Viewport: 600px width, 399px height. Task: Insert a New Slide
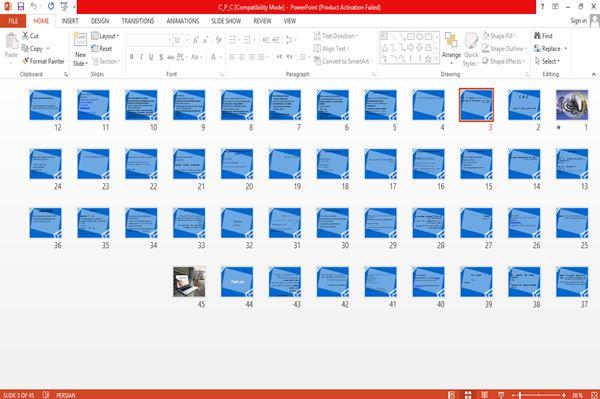(x=80, y=50)
